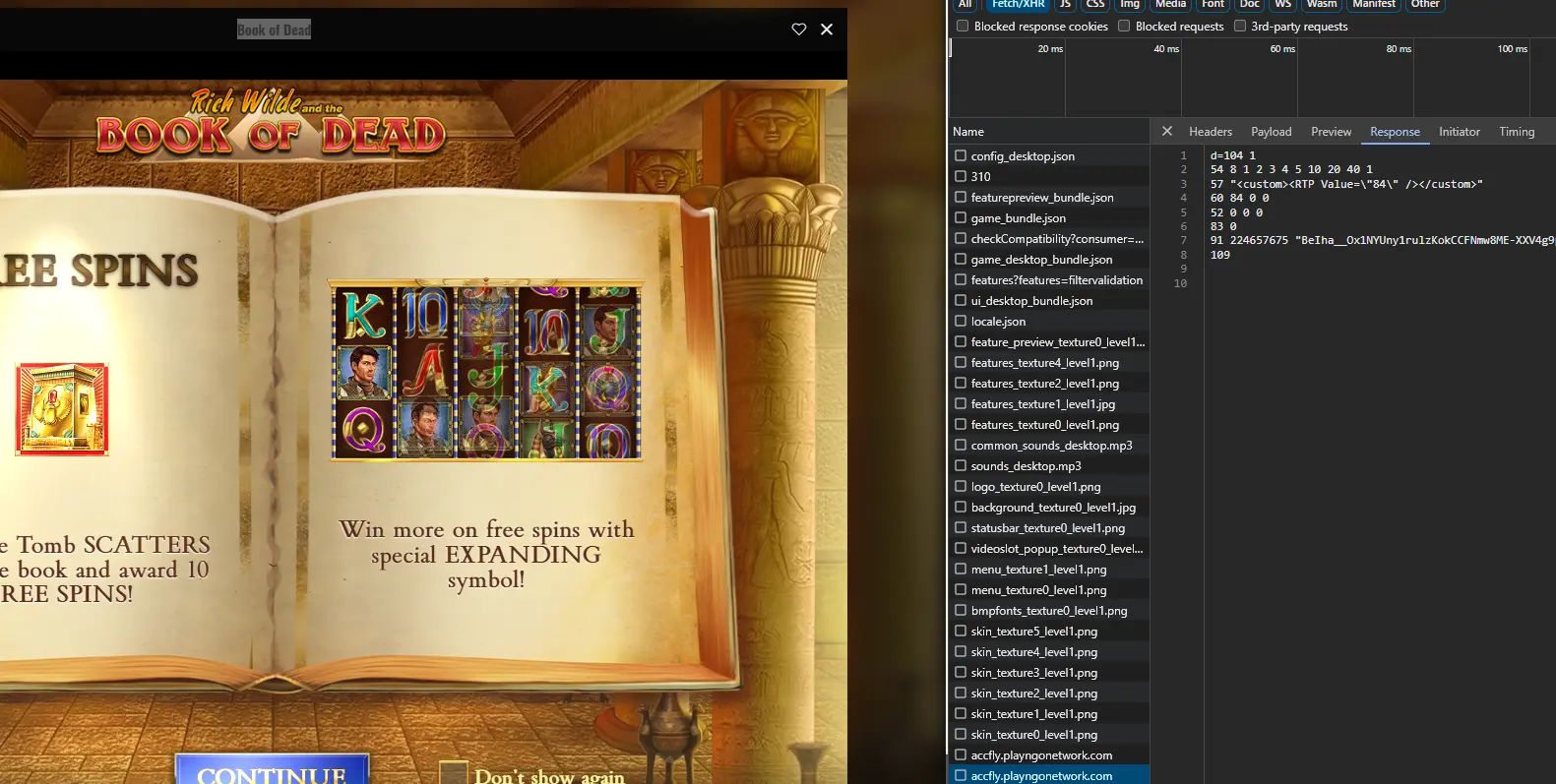View the Initiator tab
Viewport: 1556px width, 784px height.
coord(1460,132)
